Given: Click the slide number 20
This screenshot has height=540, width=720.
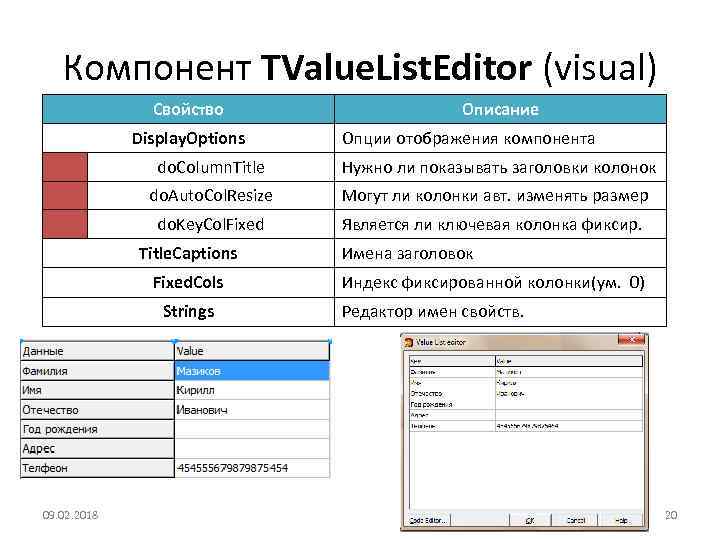Looking at the screenshot, I should tap(671, 515).
